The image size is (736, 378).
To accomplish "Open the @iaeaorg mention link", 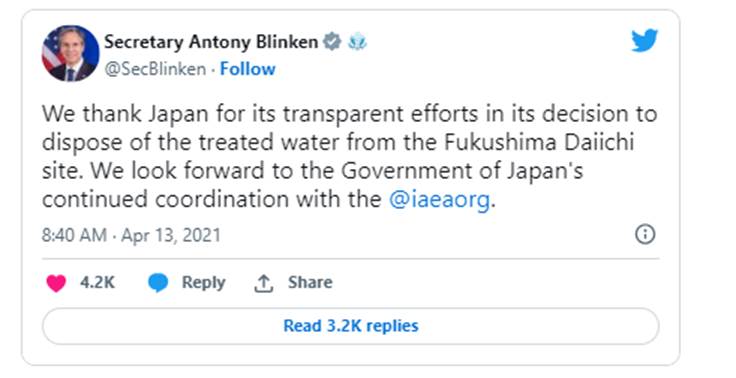I will click(x=439, y=200).
